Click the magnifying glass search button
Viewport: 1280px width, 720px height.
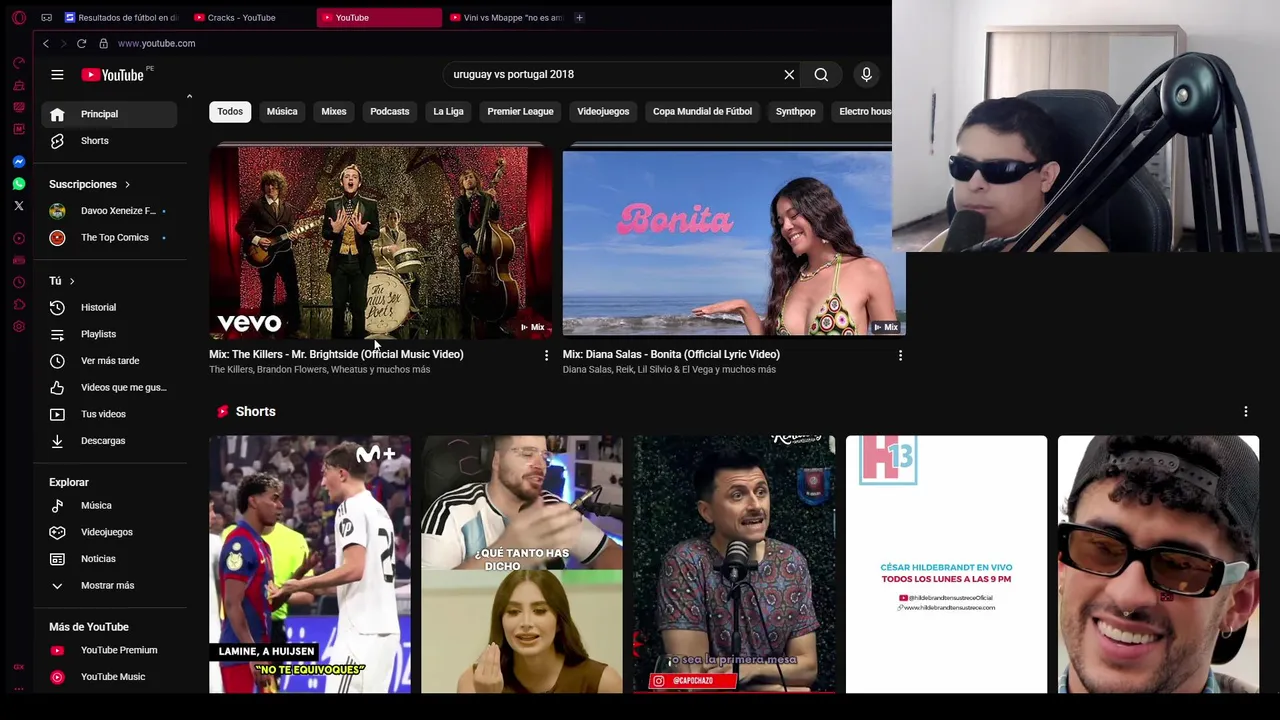point(821,75)
